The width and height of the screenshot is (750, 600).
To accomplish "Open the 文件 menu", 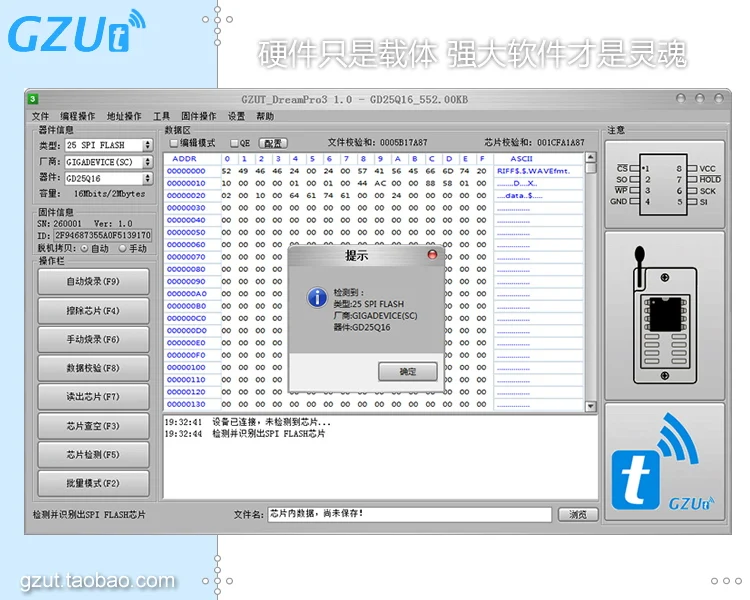I will (x=40, y=116).
